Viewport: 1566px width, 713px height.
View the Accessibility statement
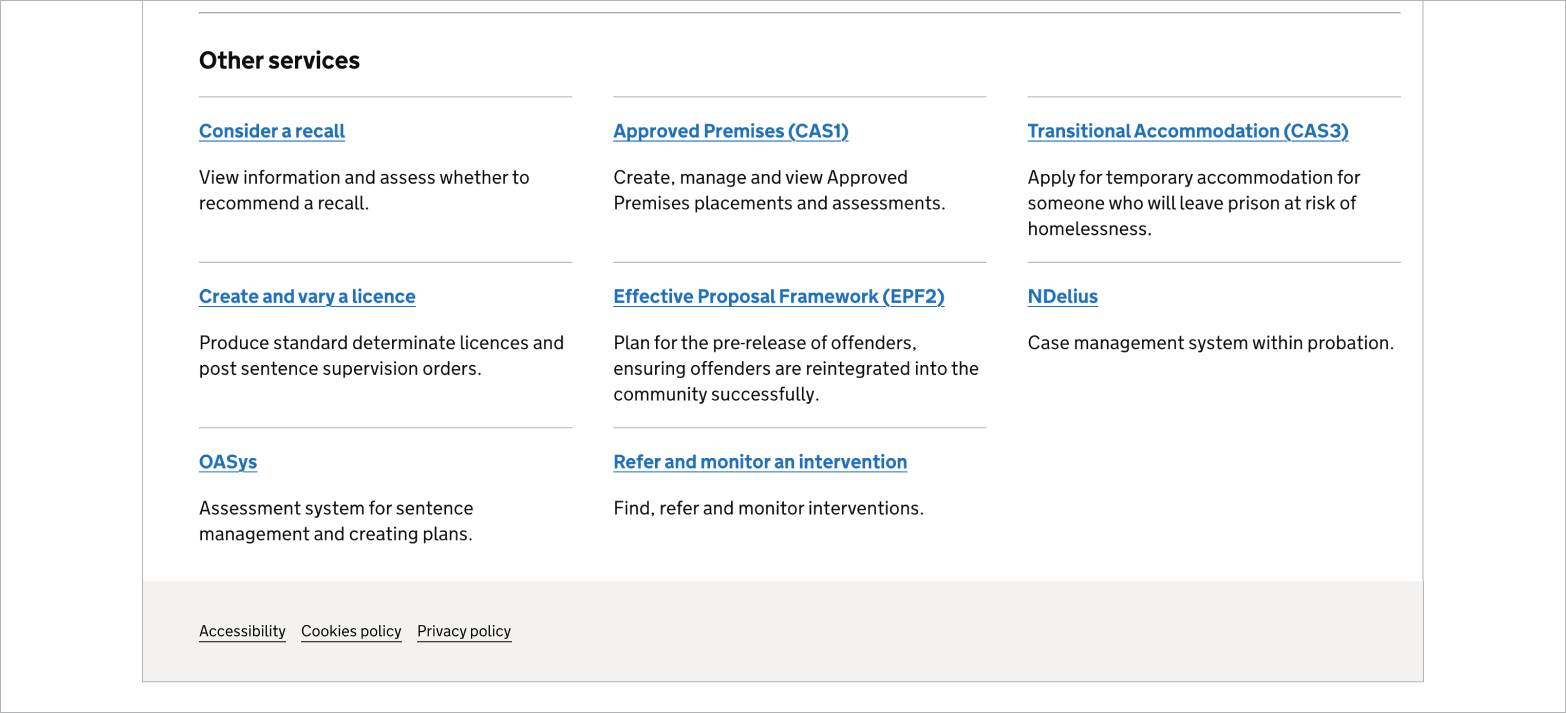(242, 631)
